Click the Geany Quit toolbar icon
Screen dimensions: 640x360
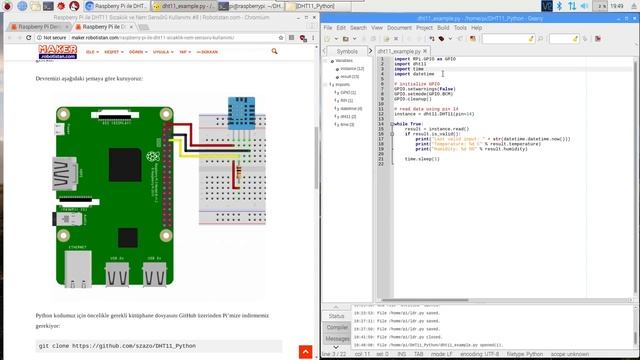pos(598,39)
